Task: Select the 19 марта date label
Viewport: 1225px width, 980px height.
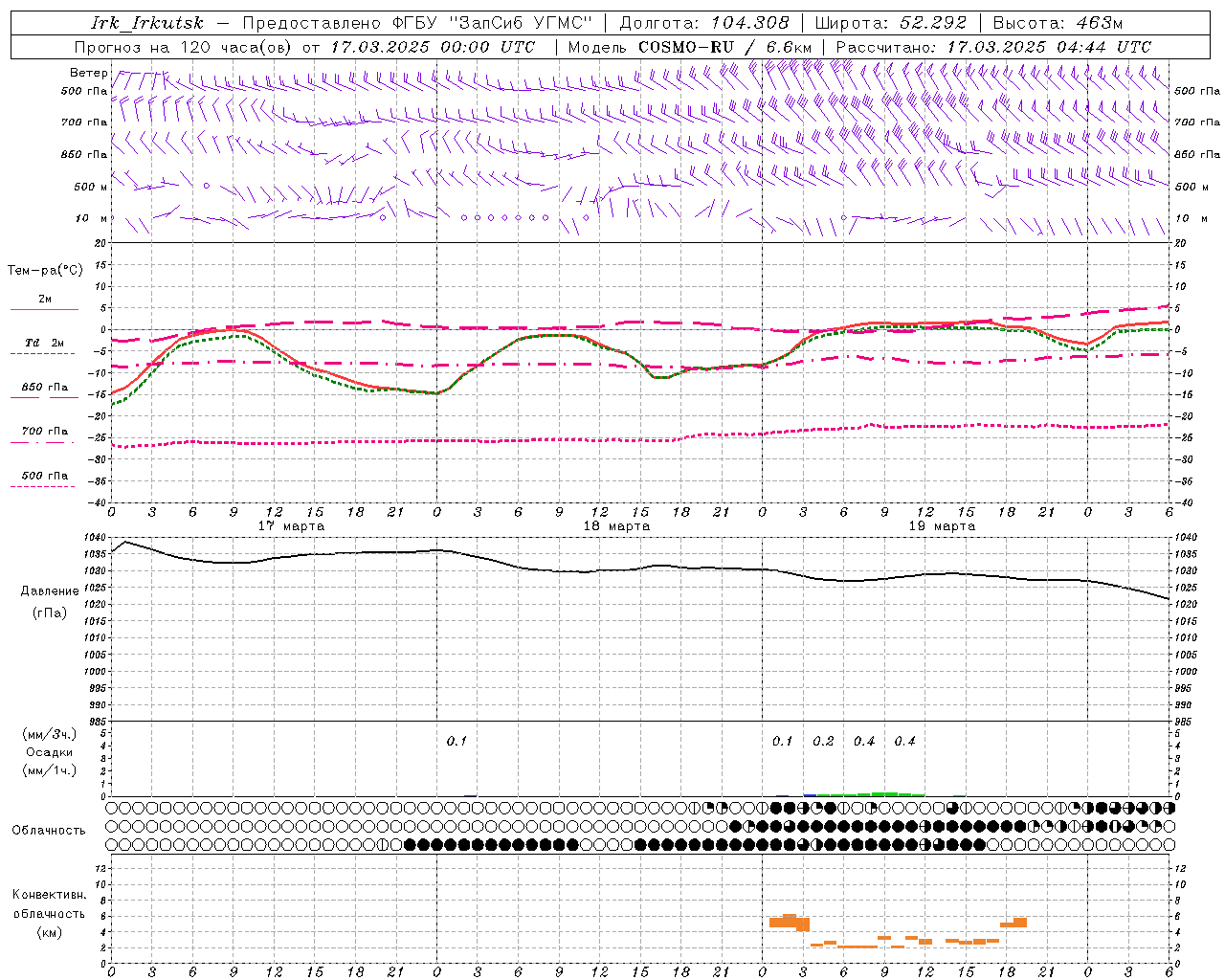Action: 942,526
